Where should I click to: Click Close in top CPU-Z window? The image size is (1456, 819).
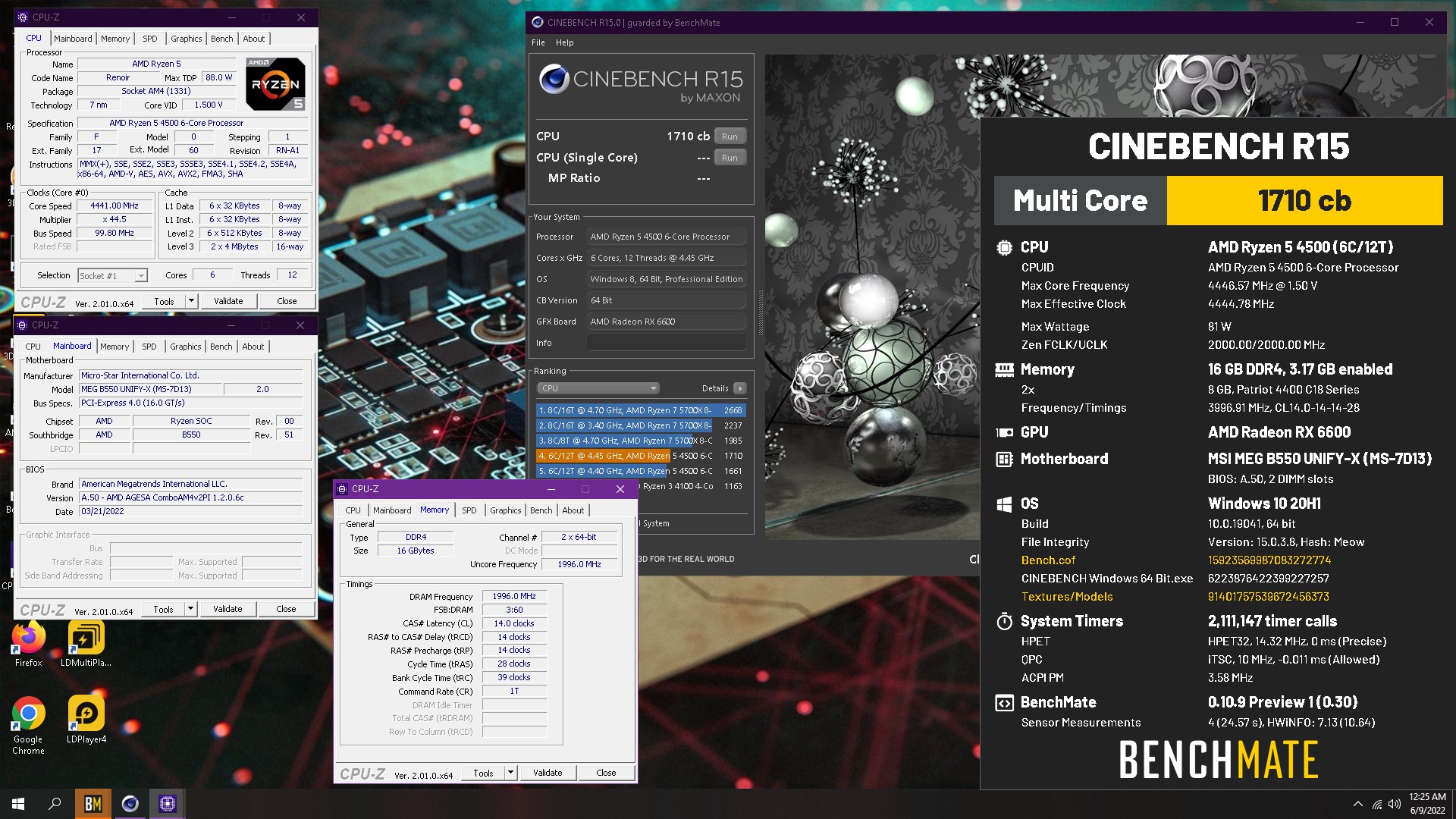pos(287,301)
